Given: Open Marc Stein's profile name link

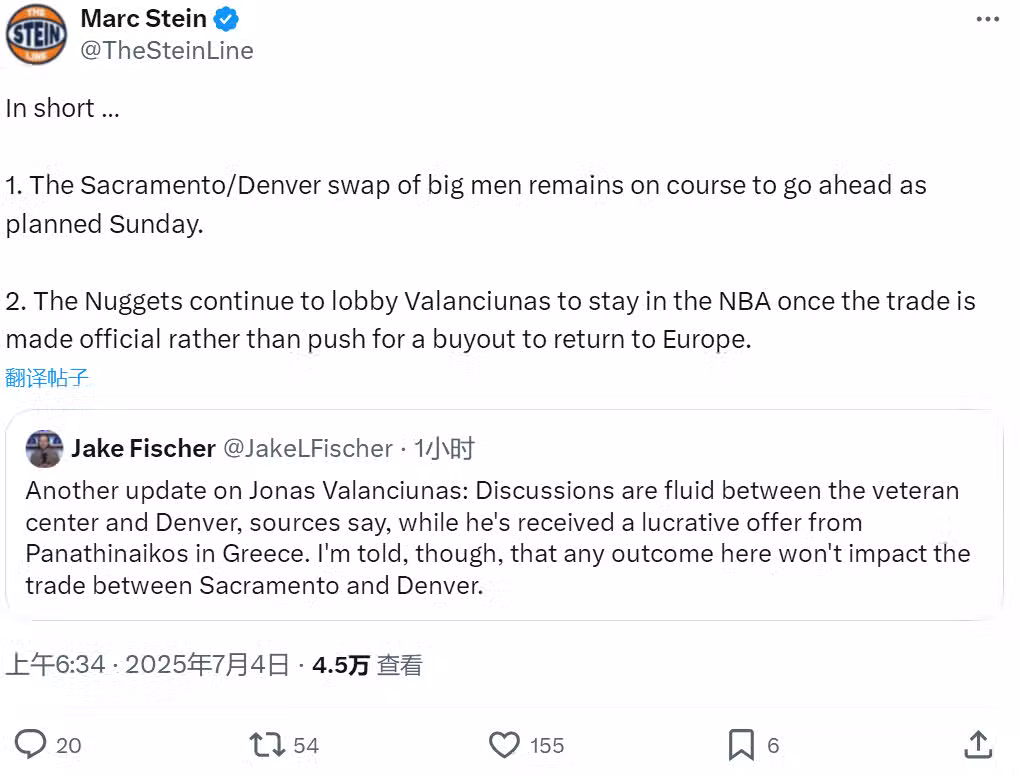Looking at the screenshot, I should pyautogui.click(x=143, y=19).
